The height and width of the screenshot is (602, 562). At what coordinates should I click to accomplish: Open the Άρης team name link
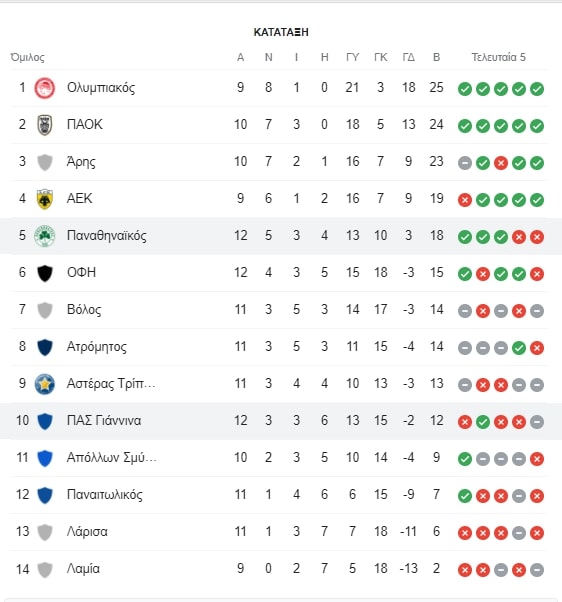click(x=81, y=162)
